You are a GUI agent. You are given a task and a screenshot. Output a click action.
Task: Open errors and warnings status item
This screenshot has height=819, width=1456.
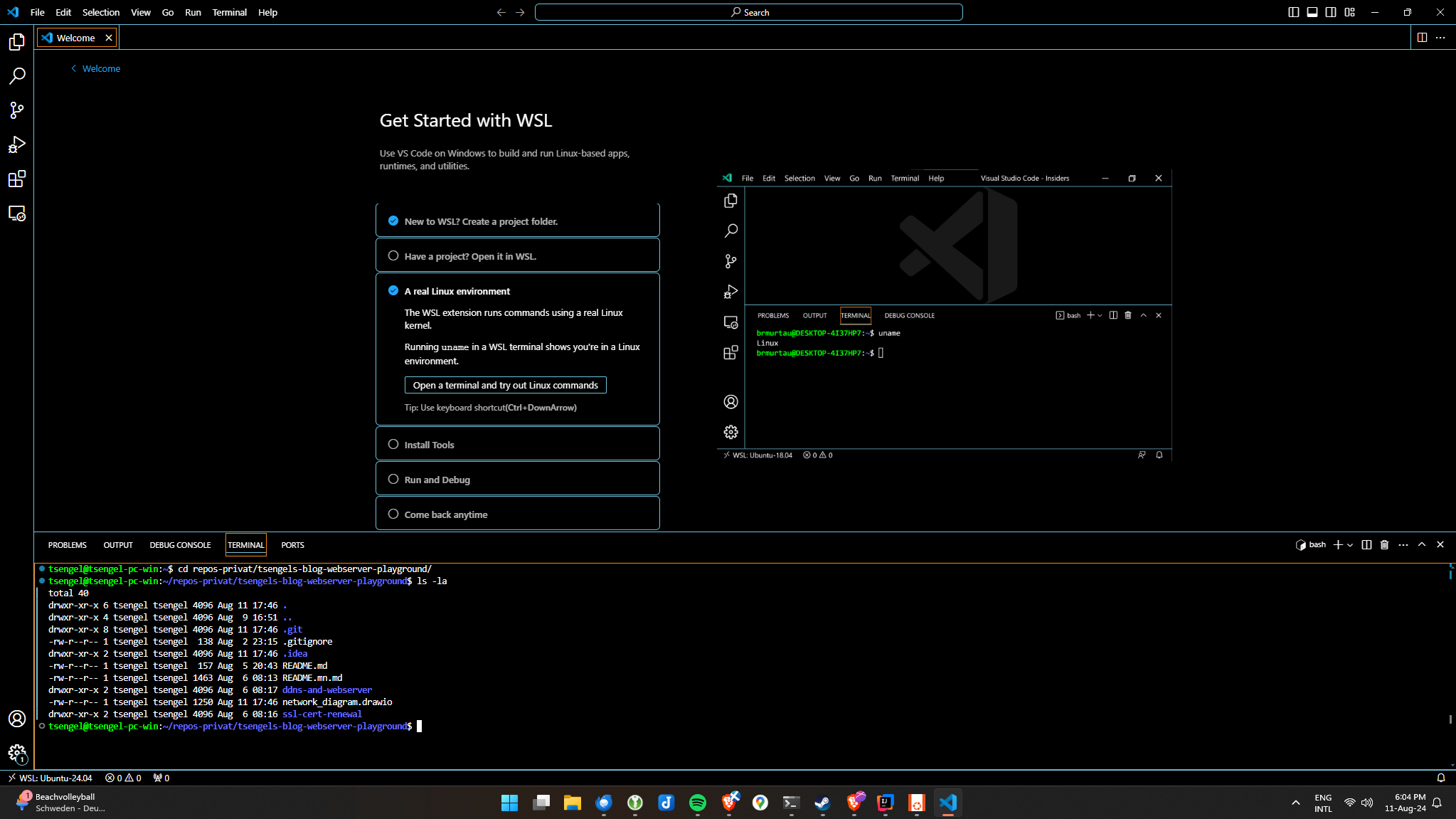pos(123,778)
